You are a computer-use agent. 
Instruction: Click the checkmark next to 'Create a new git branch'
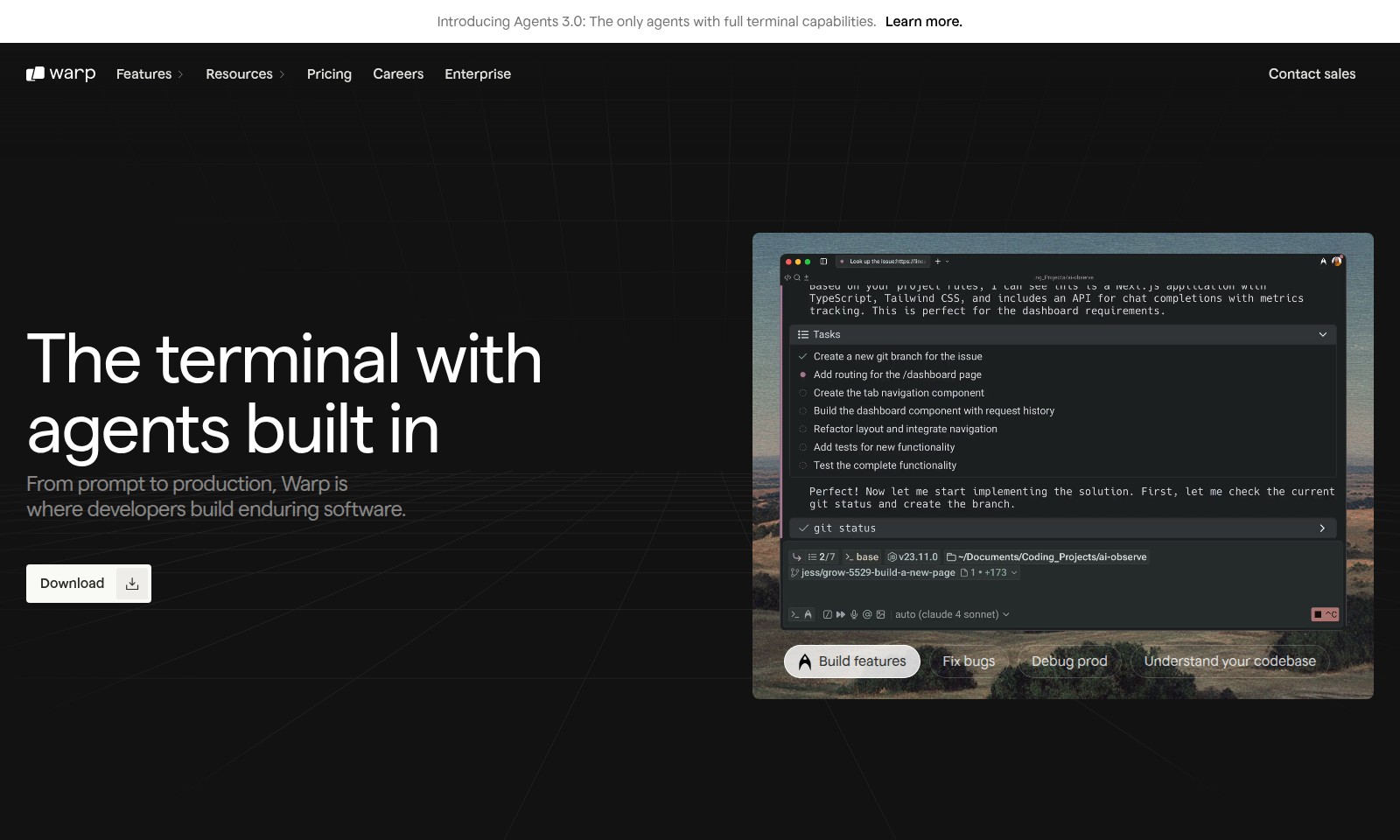[802, 356]
